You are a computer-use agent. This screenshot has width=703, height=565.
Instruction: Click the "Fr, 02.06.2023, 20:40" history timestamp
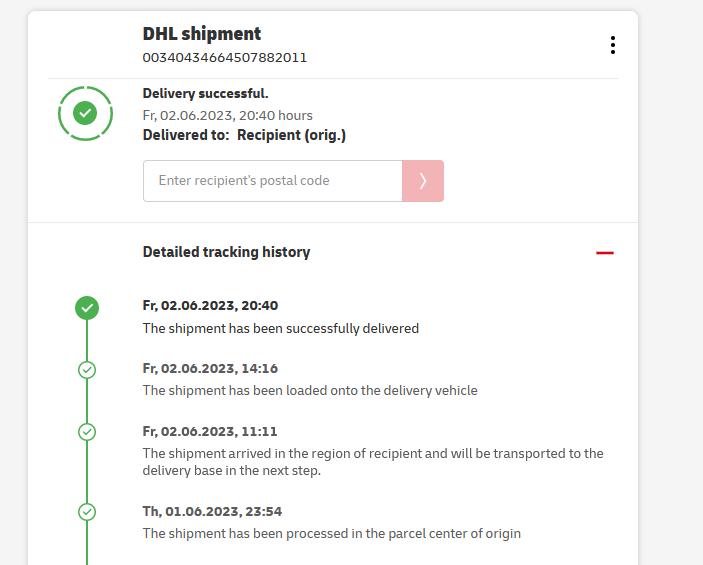pyautogui.click(x=210, y=306)
